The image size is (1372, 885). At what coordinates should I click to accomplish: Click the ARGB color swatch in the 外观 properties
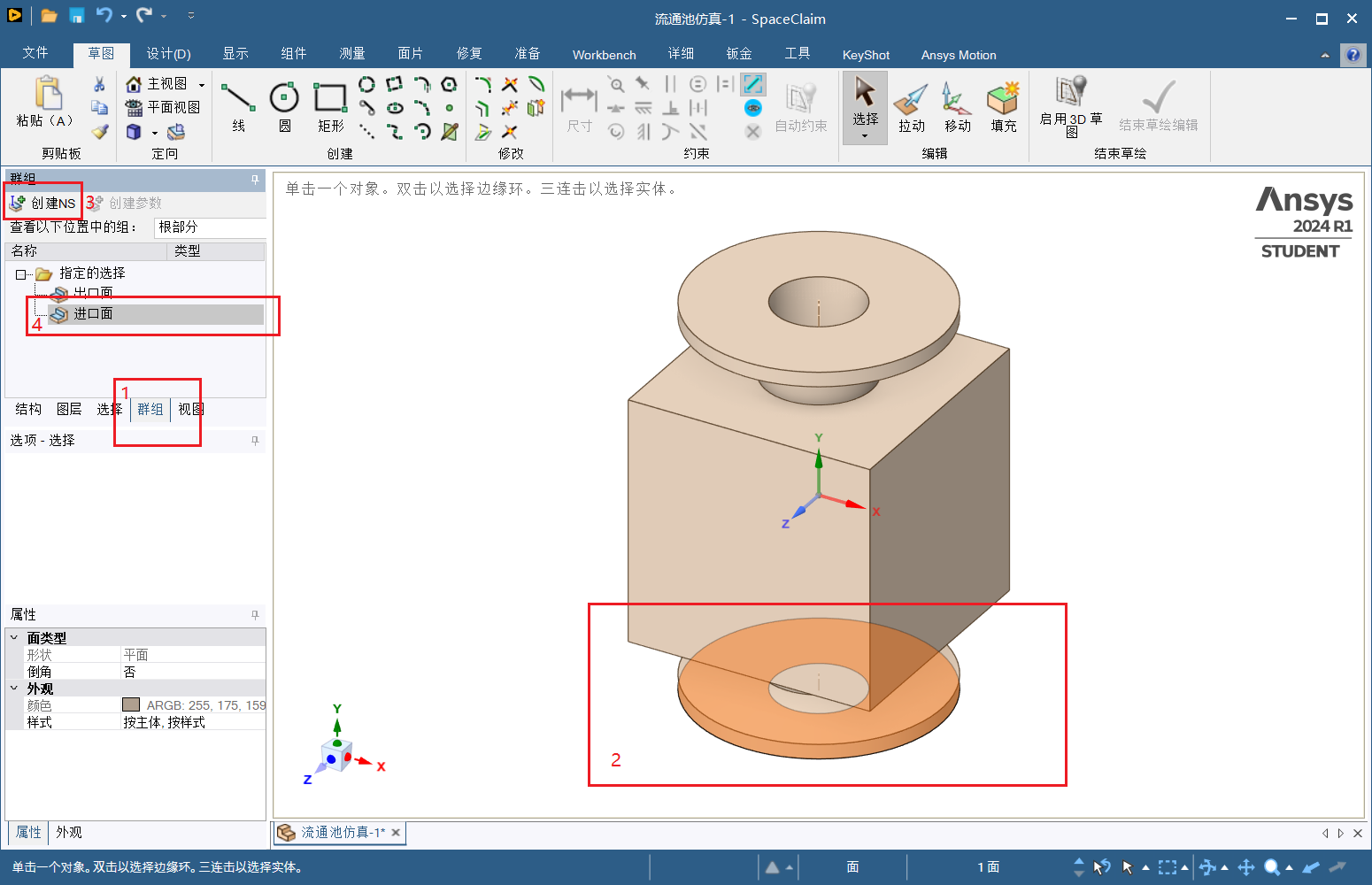[130, 704]
